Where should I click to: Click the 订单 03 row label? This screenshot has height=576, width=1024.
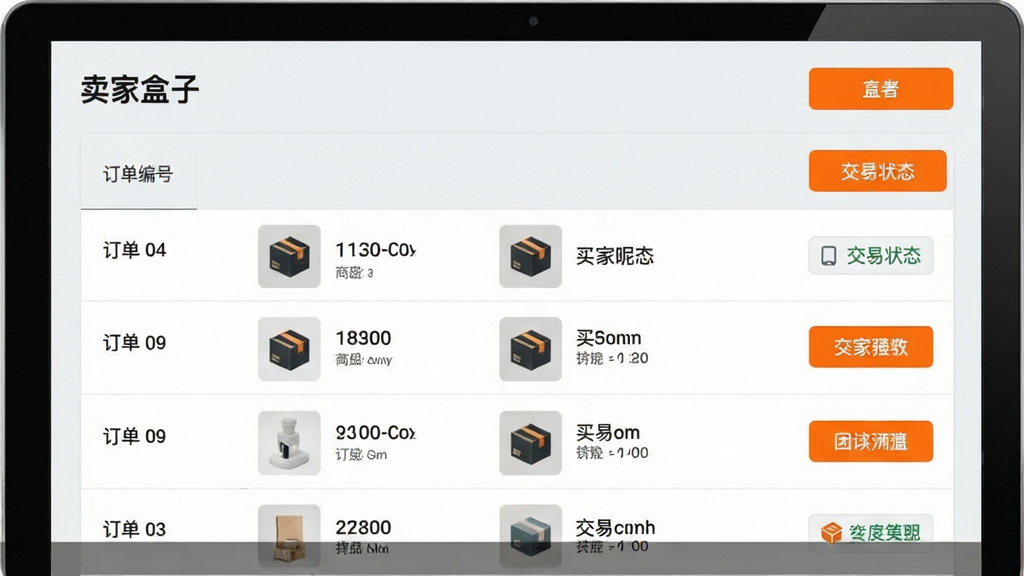tap(135, 529)
